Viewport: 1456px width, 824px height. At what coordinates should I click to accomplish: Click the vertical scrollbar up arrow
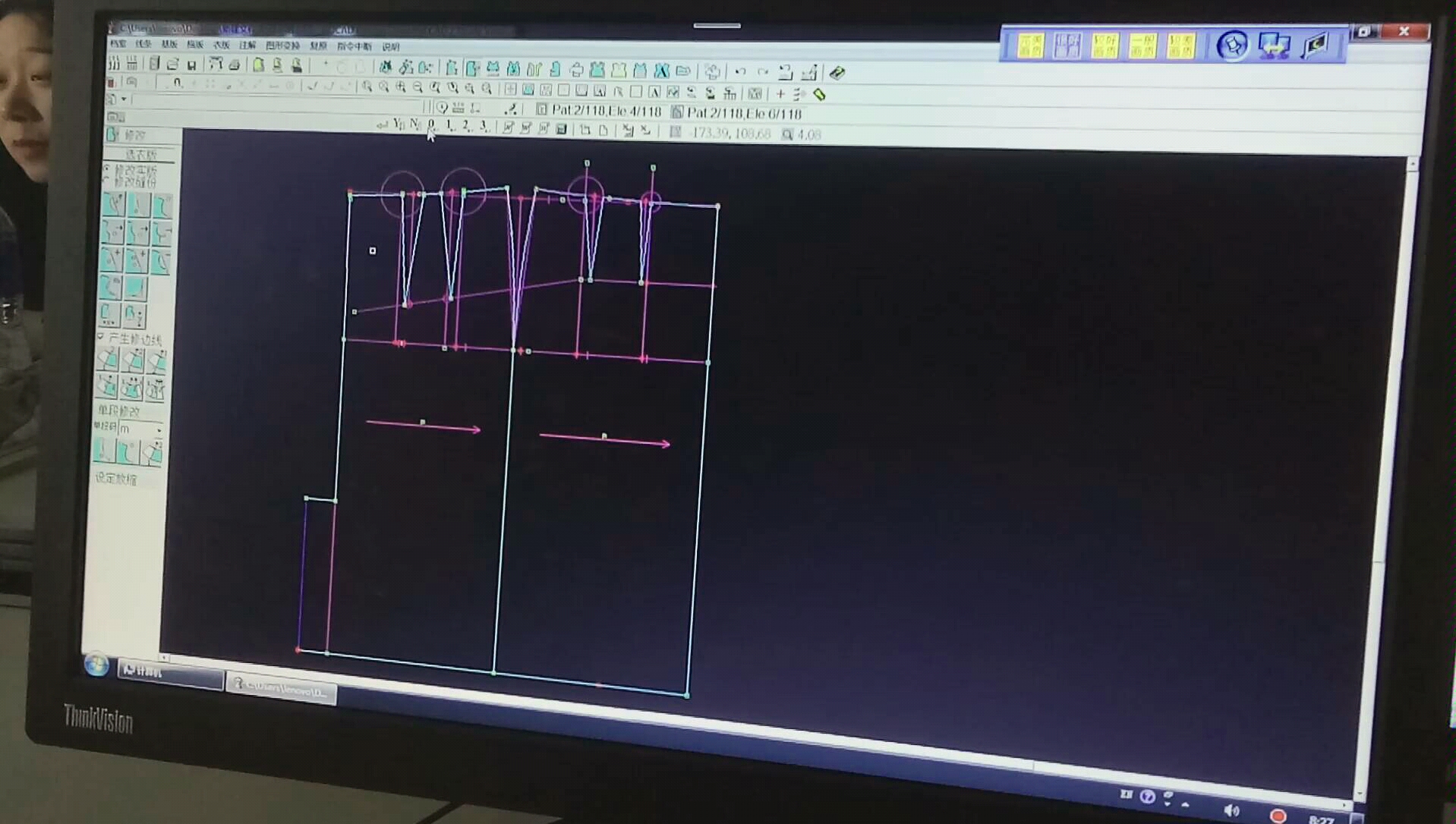click(x=1413, y=163)
